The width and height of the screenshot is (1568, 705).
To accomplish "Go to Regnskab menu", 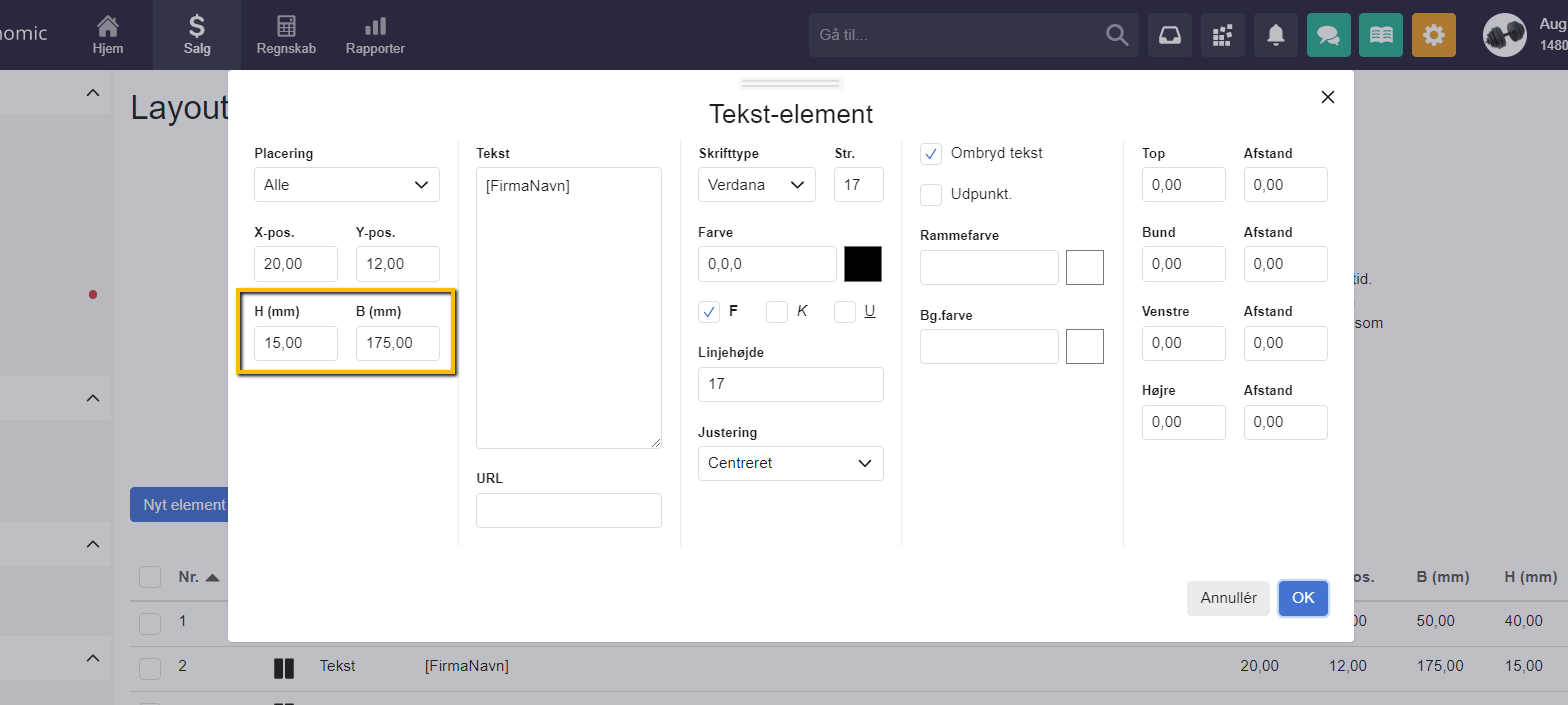I will pos(286,35).
